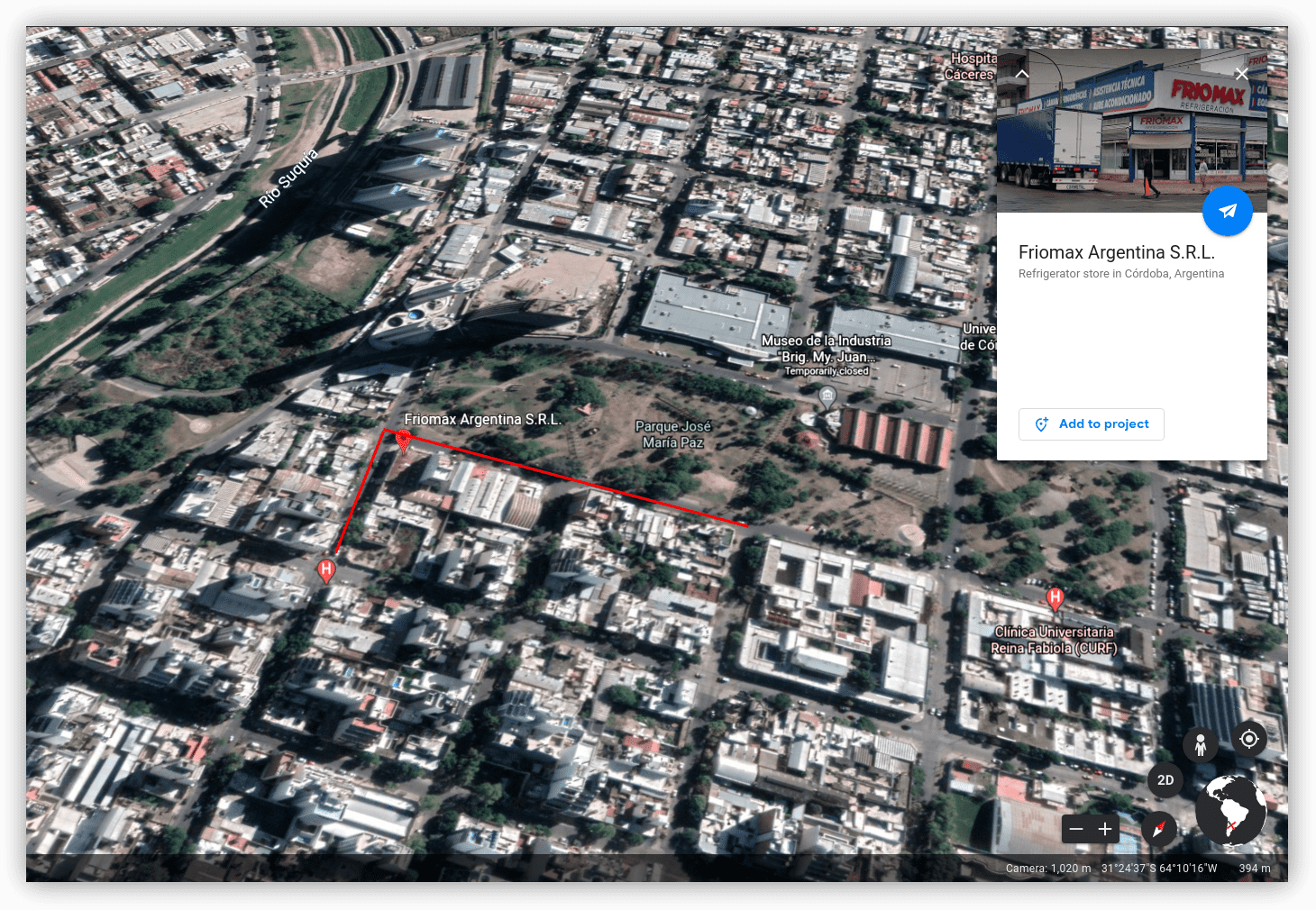Image resolution: width=1316 pixels, height=910 pixels.
Task: Click the Museo de la Industria marker
Action: pos(827,396)
